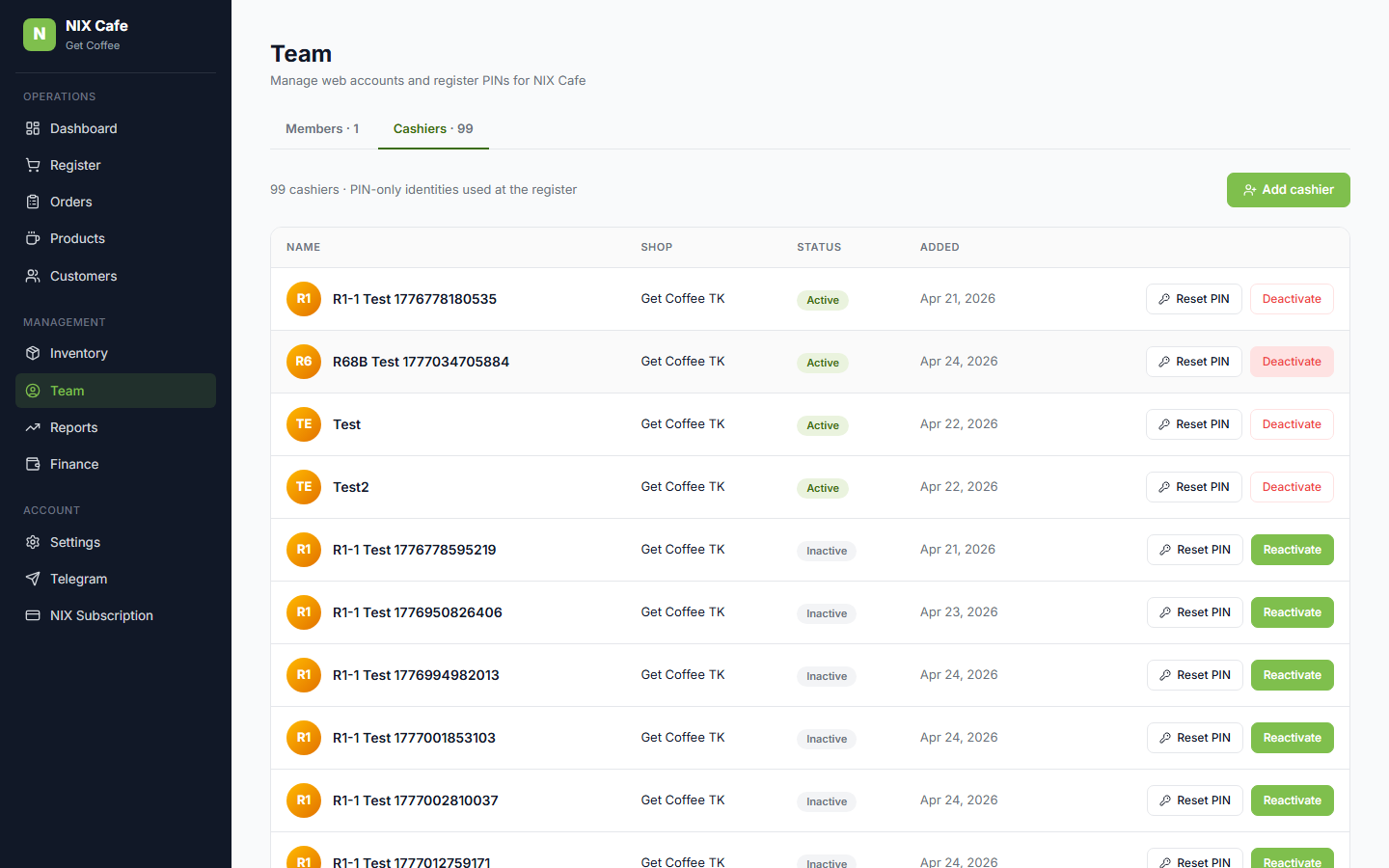Viewport: 1389px width, 868px height.
Task: Click the Settings gear icon
Action: tap(33, 542)
